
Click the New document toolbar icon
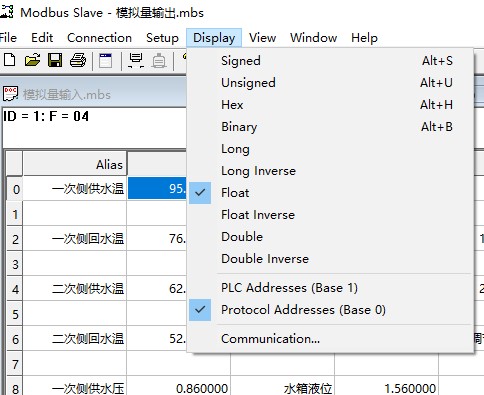(9, 61)
